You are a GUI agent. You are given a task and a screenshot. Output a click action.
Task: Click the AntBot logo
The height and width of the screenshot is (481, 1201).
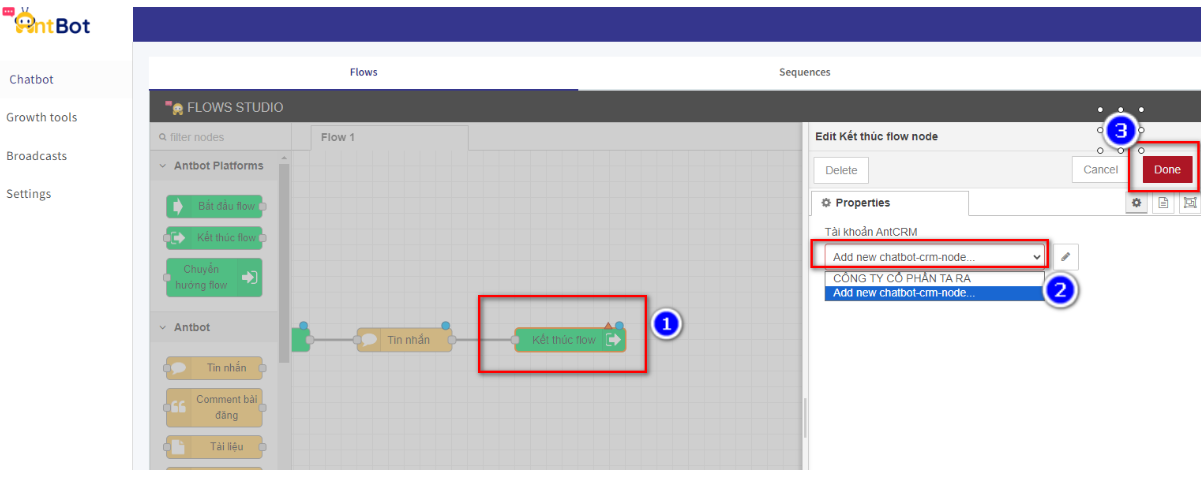click(46, 21)
